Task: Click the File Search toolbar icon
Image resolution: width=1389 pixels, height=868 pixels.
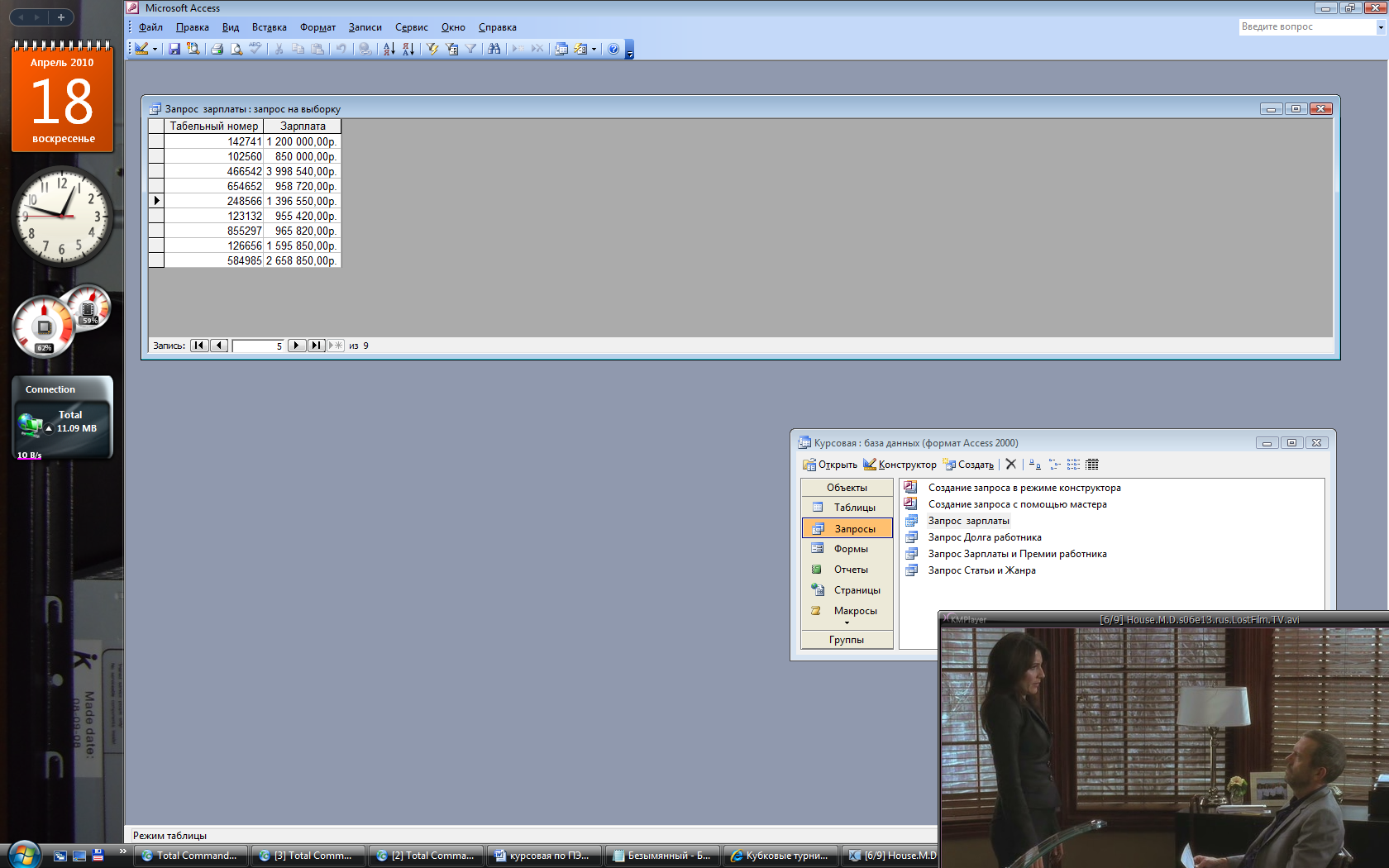Action: (193, 49)
